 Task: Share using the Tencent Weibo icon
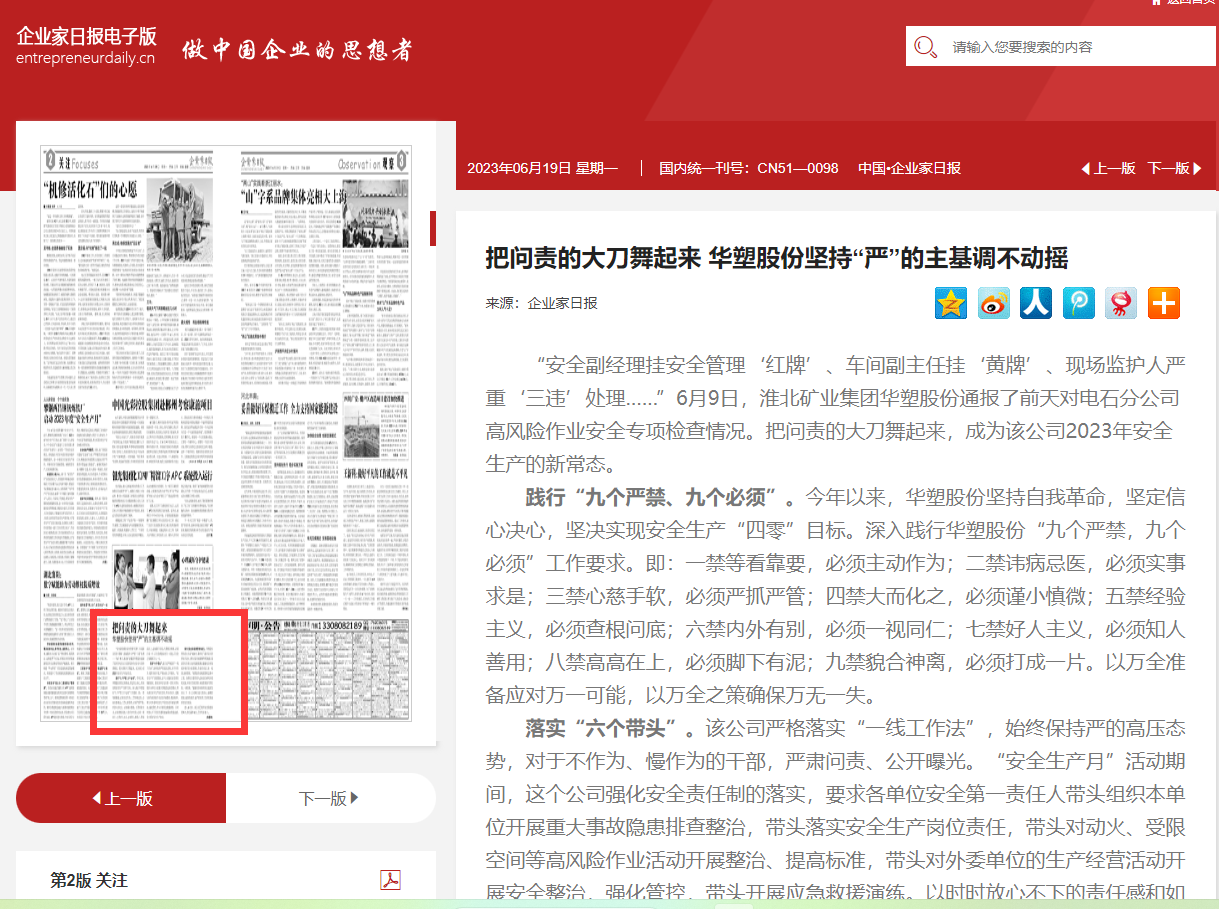click(x=1078, y=303)
